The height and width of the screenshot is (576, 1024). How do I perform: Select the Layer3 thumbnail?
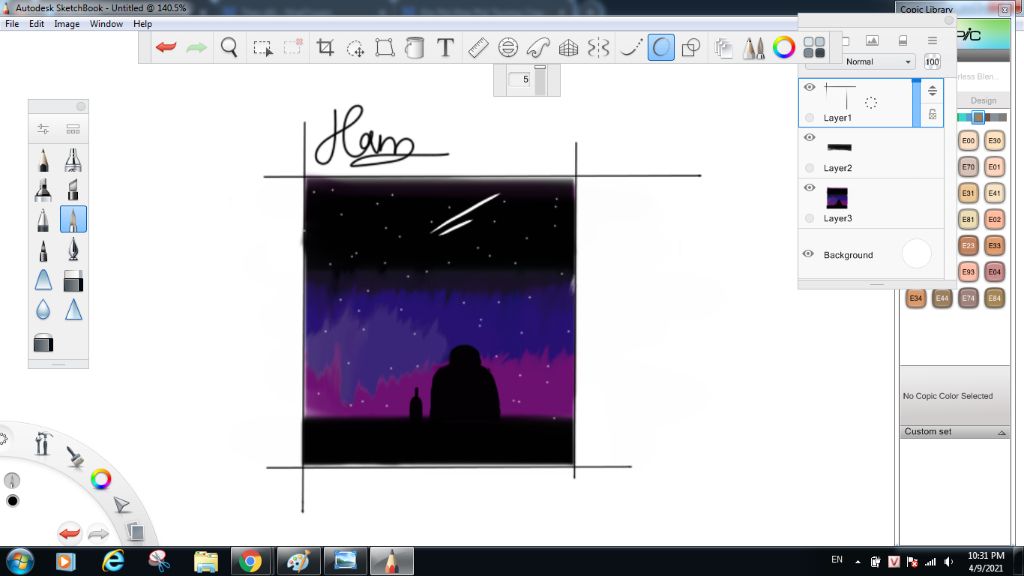click(837, 197)
